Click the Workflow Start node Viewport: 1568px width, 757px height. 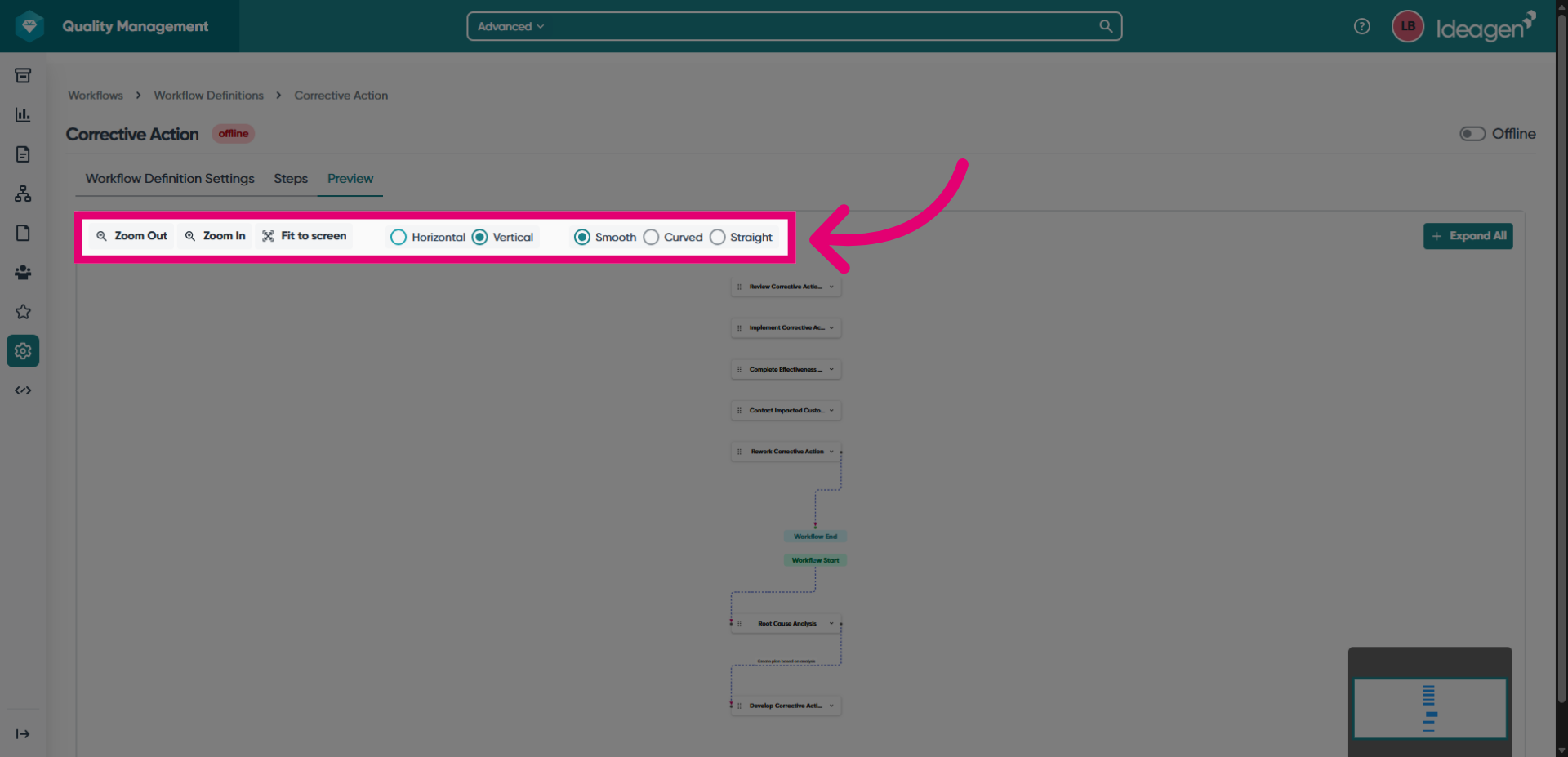point(815,560)
